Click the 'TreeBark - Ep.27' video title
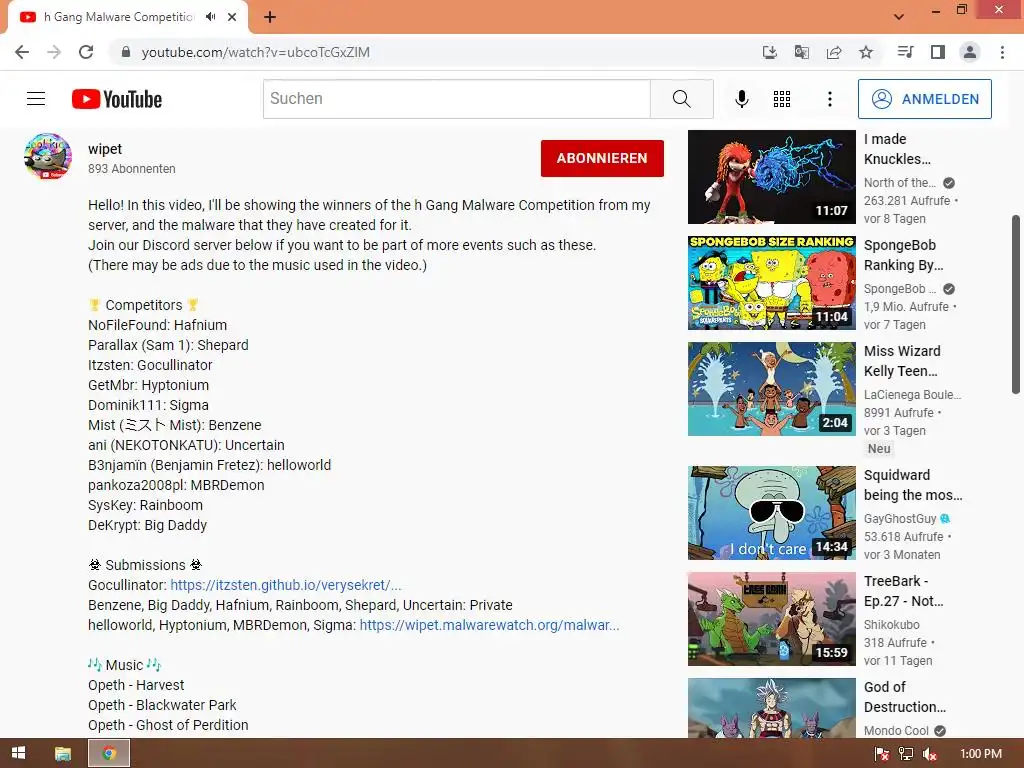 [903, 590]
